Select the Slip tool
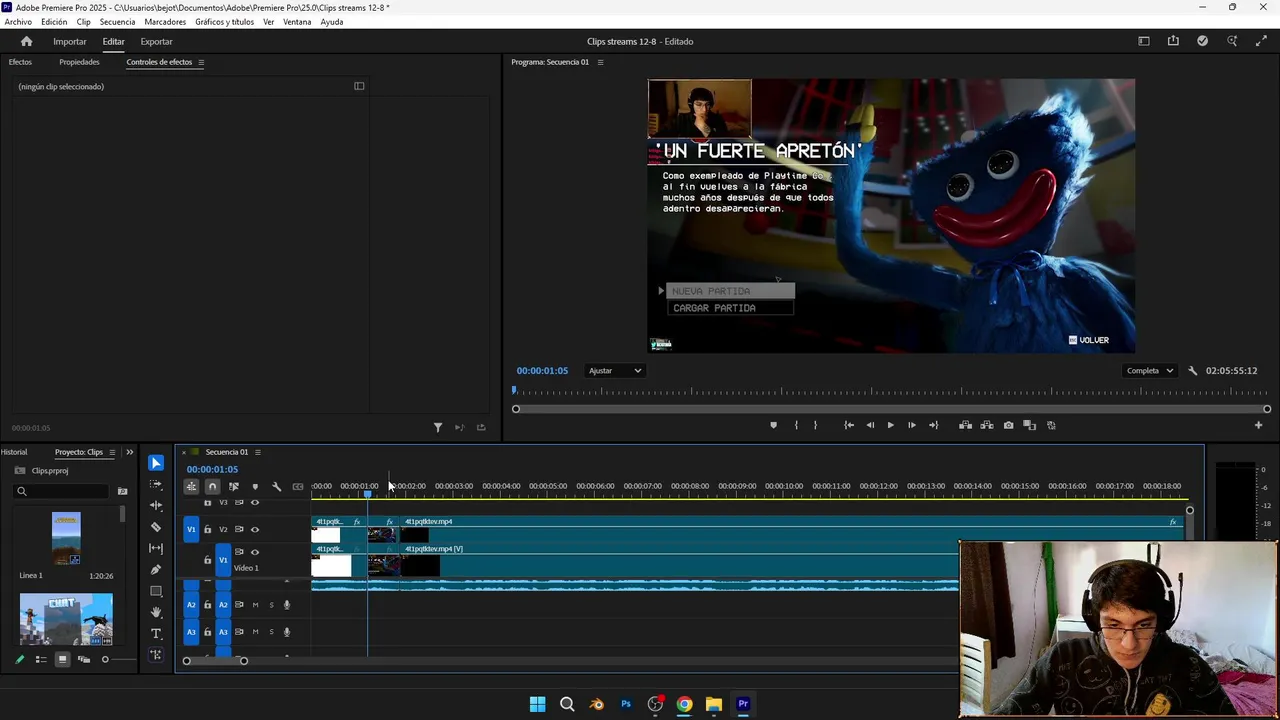 [156, 548]
